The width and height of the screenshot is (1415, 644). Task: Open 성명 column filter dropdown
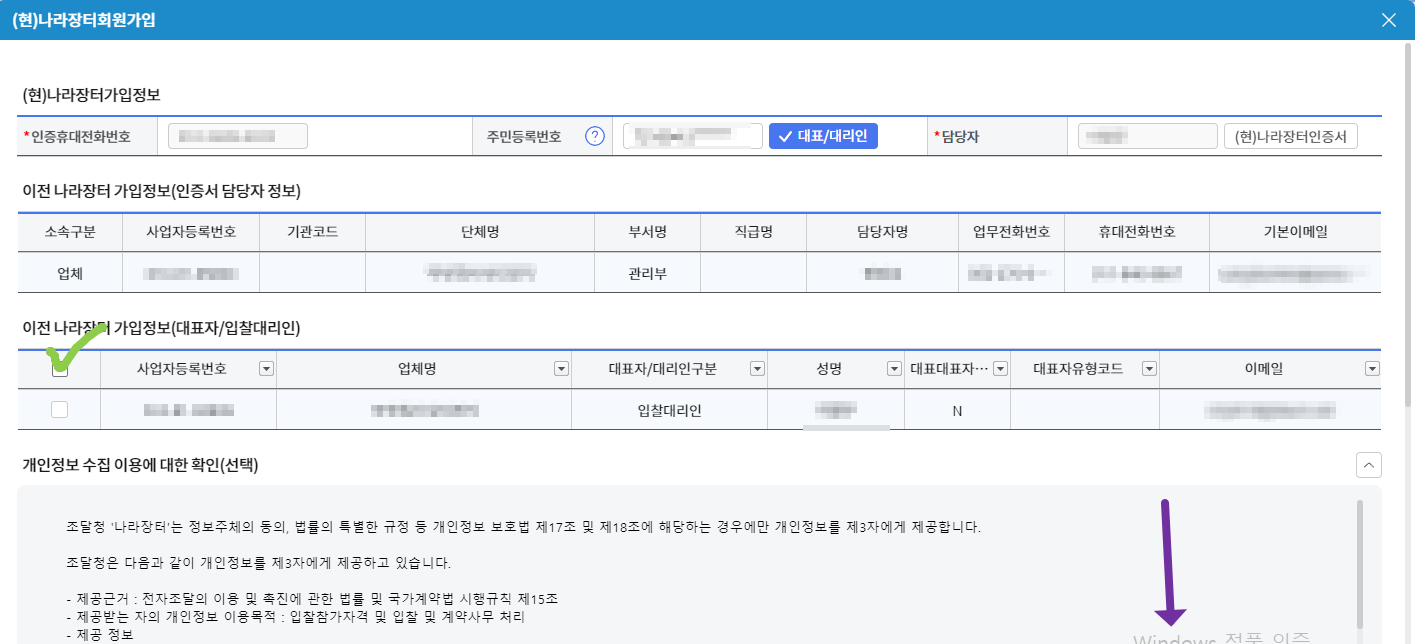(x=894, y=369)
